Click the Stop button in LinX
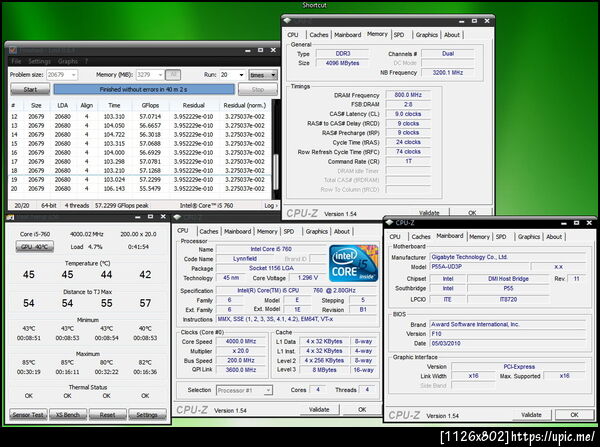 258,90
